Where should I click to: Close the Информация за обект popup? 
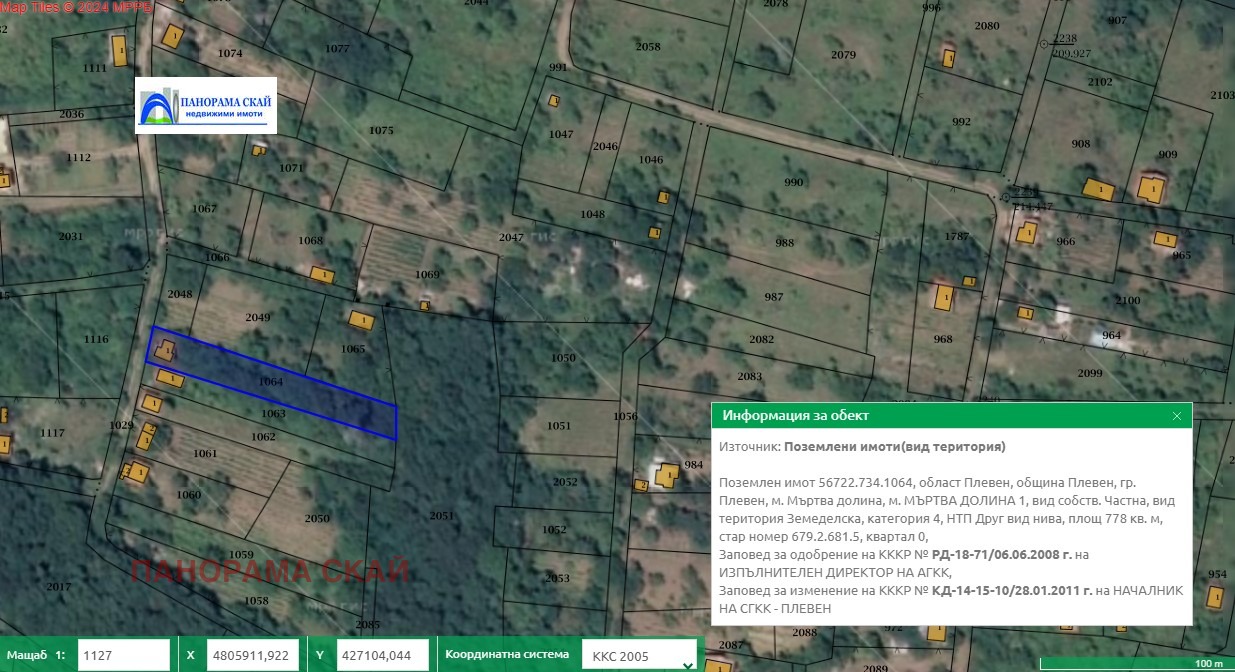1177,416
